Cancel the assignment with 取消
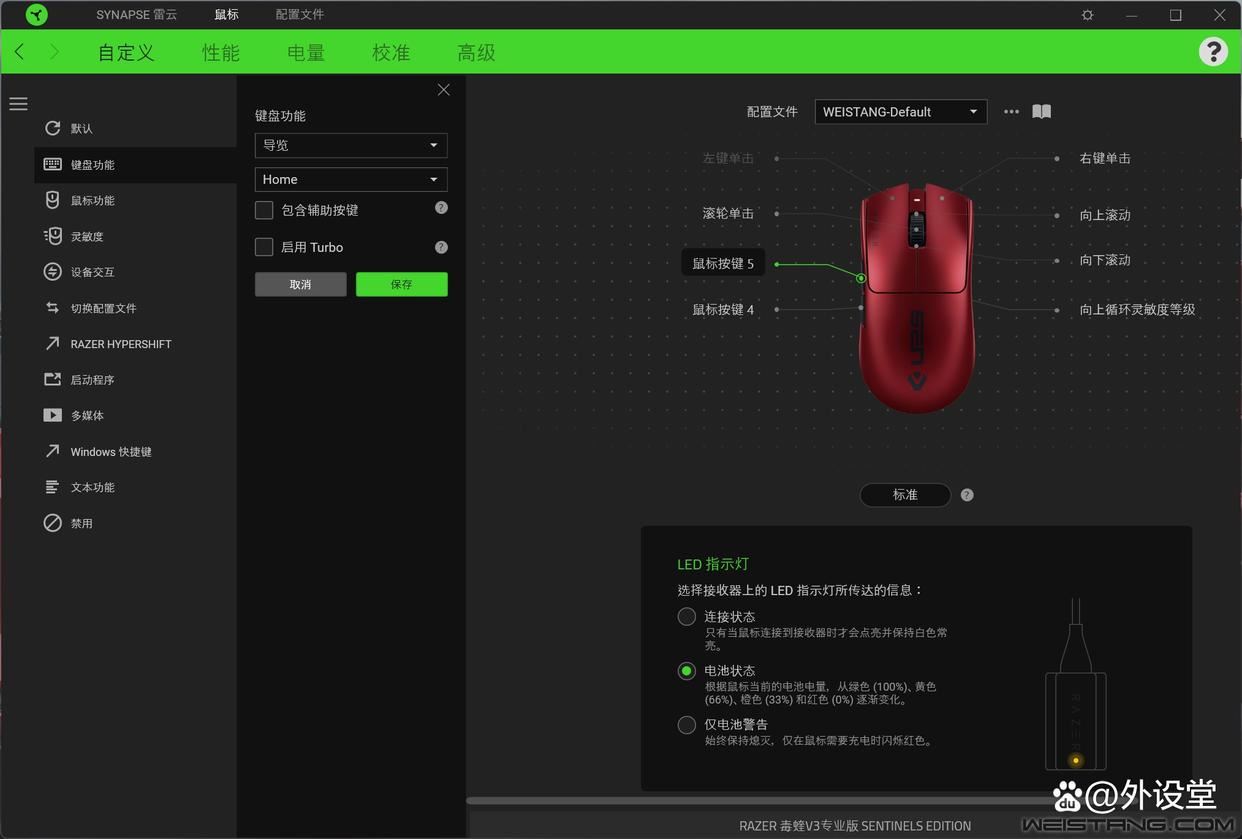1242x839 pixels. (x=299, y=284)
